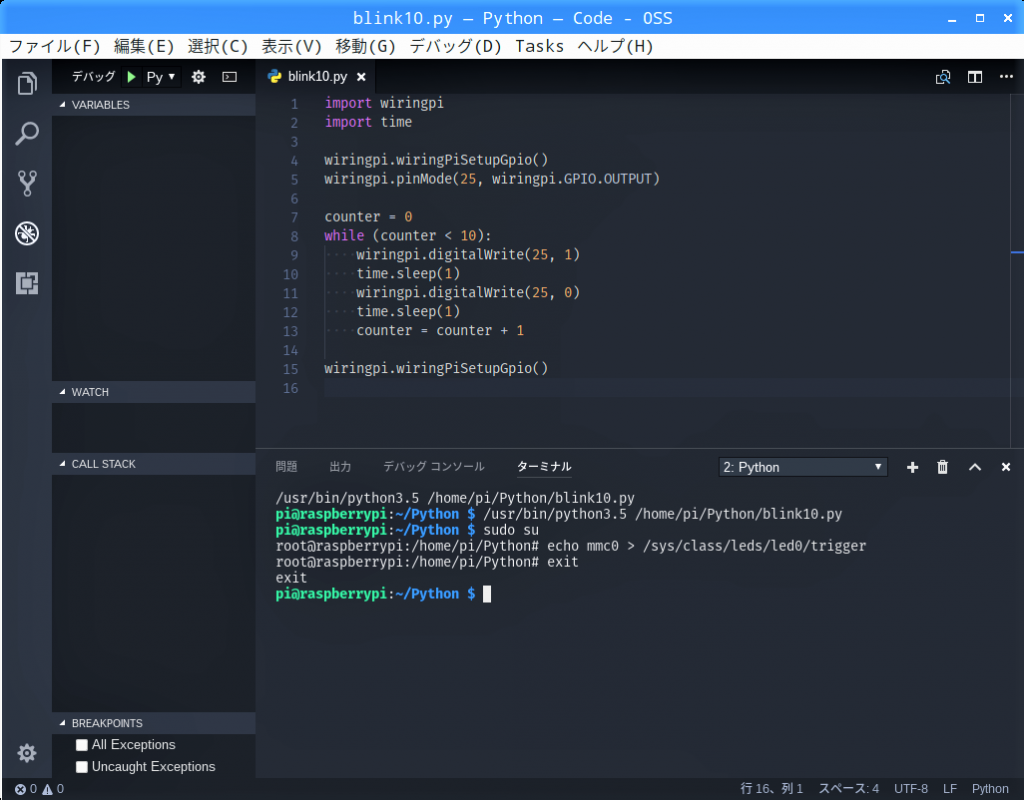Image resolution: width=1024 pixels, height=800 pixels.
Task: Click 'wiringpi.pinMode(25, wiringpi.GPIO.OUTPUT)' line
Action: [x=492, y=179]
